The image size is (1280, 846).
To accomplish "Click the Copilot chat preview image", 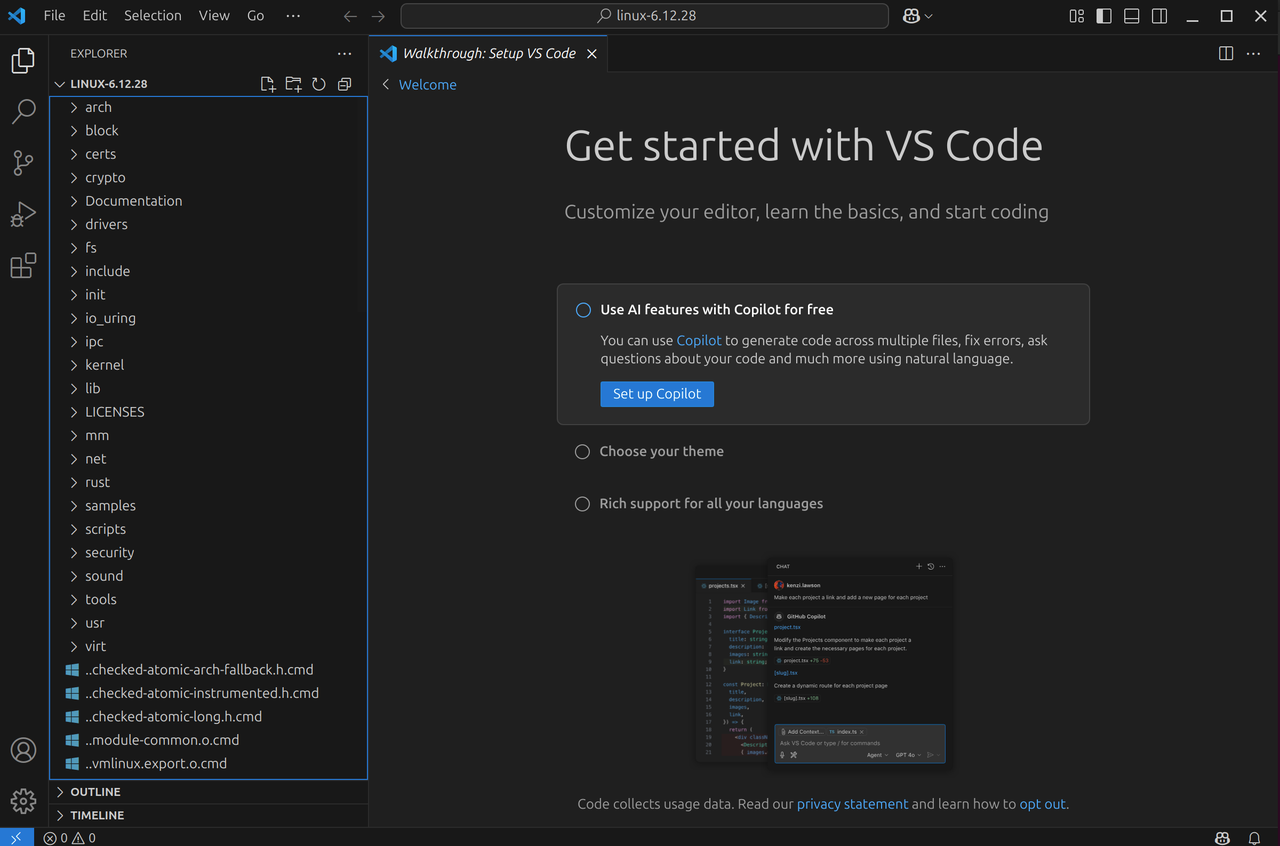I will pos(823,663).
